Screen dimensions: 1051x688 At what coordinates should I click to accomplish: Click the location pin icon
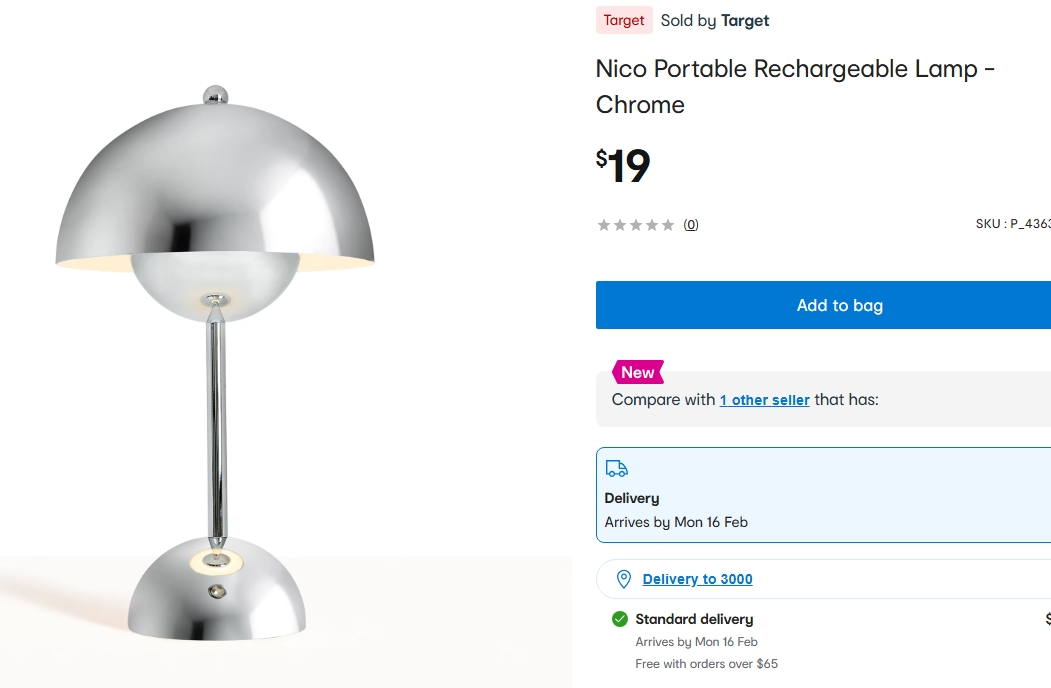624,579
